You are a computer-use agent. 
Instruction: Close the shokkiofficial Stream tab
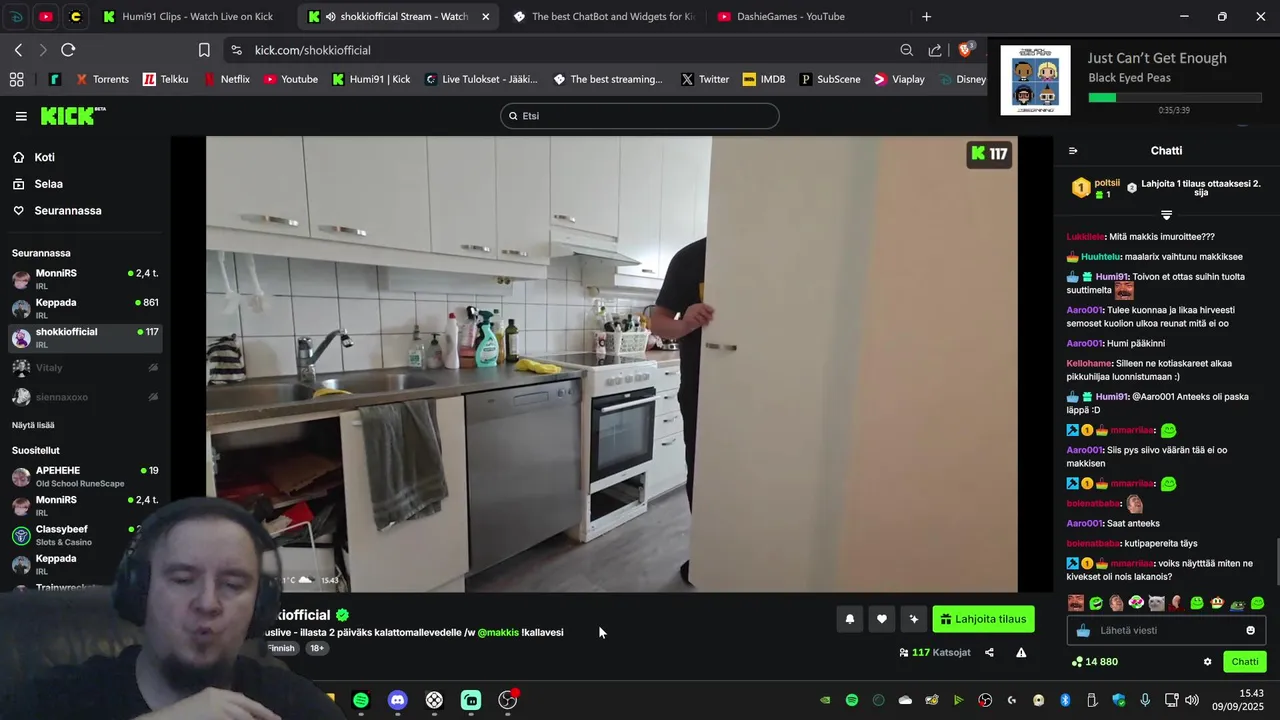tap(486, 17)
